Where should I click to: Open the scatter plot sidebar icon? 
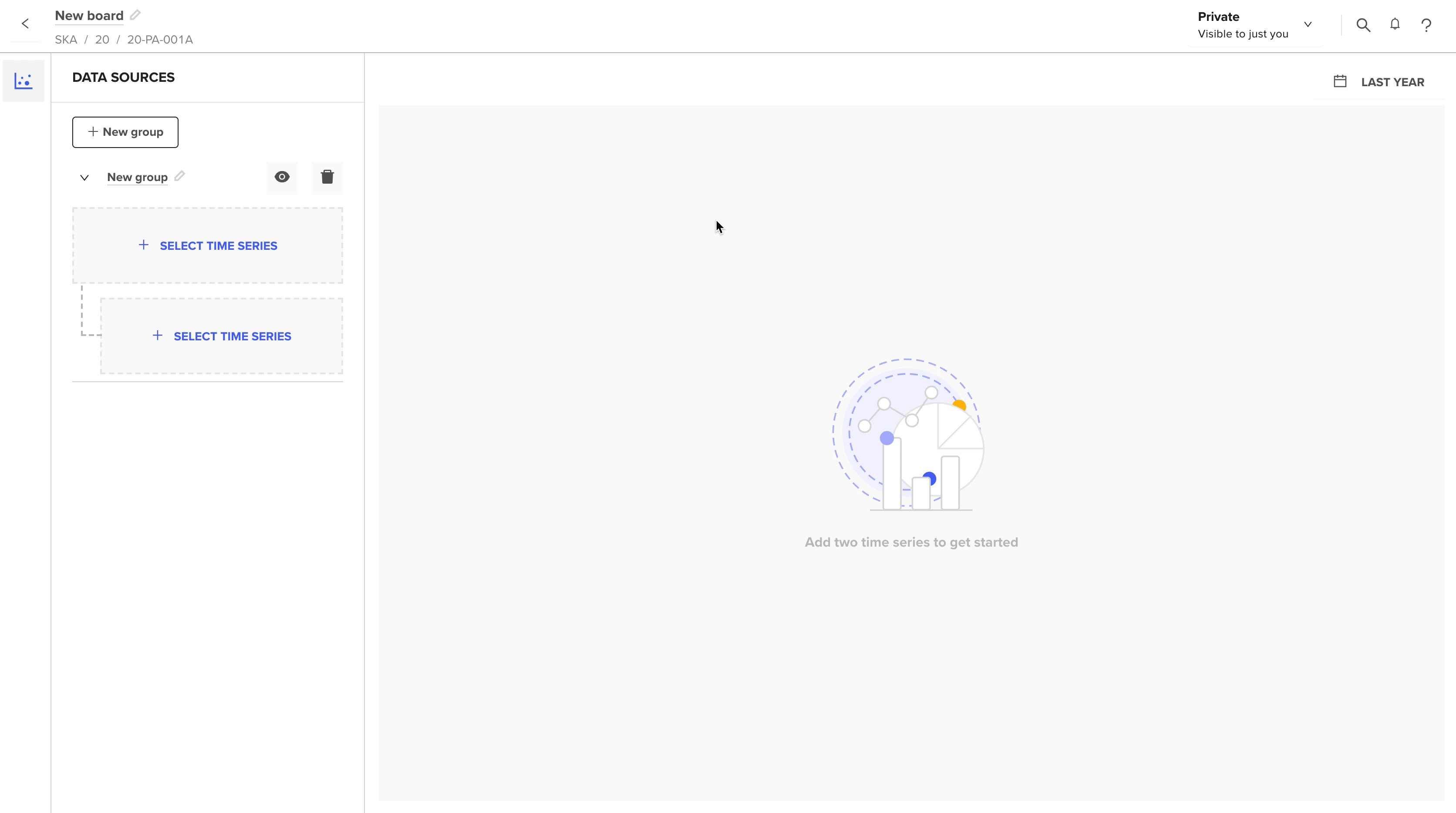[23, 81]
